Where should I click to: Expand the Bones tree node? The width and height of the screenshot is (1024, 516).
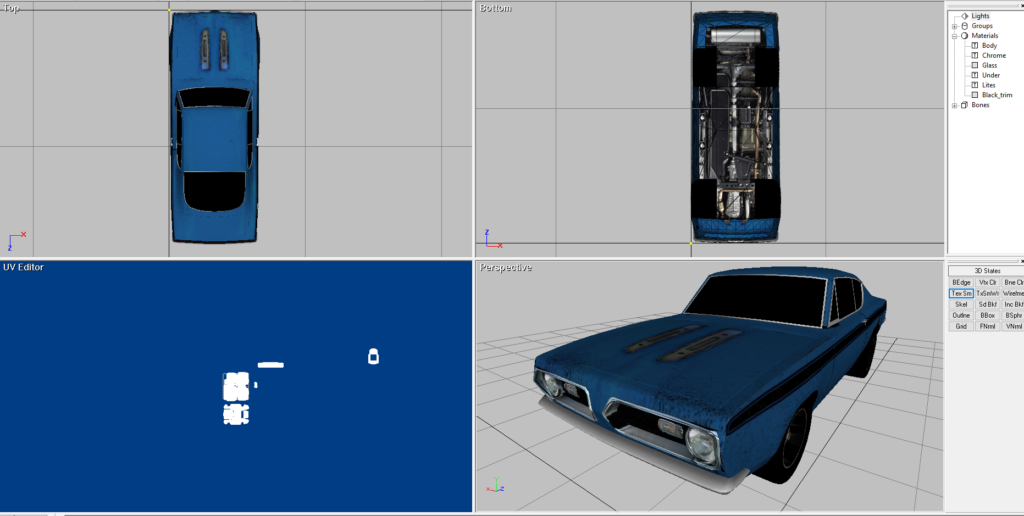point(954,105)
